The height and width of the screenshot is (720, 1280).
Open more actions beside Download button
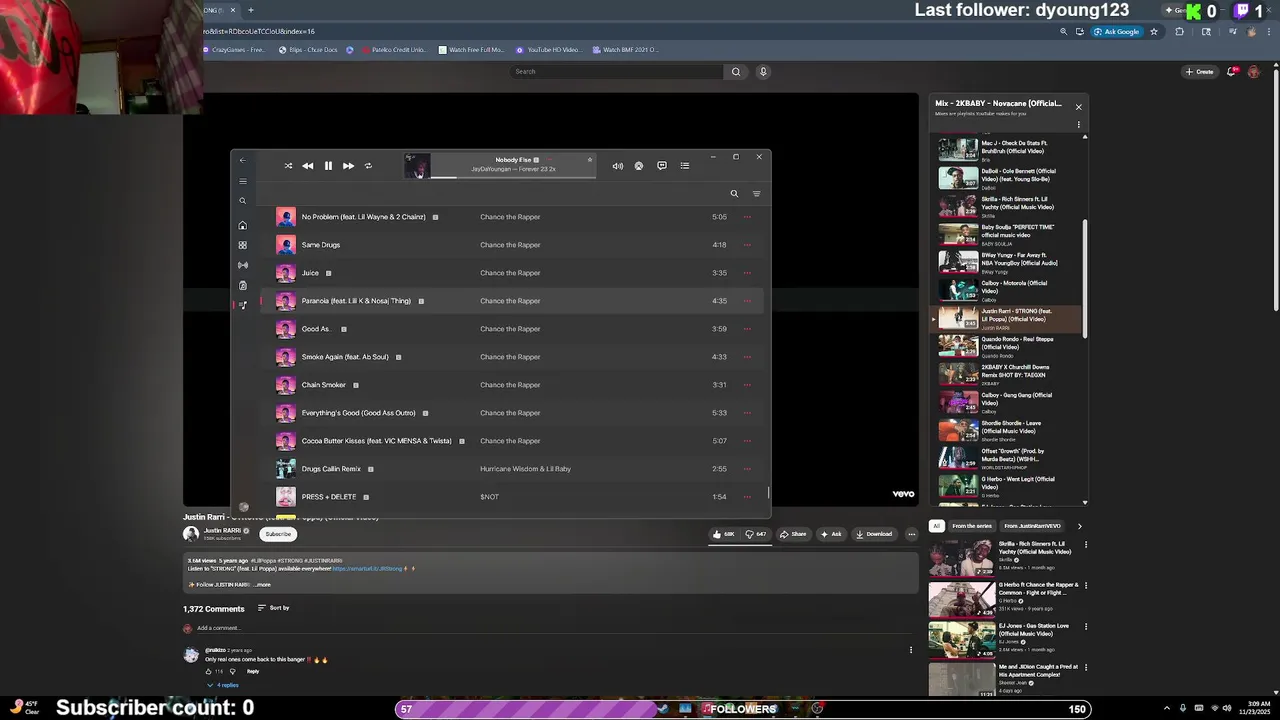[x=911, y=534]
